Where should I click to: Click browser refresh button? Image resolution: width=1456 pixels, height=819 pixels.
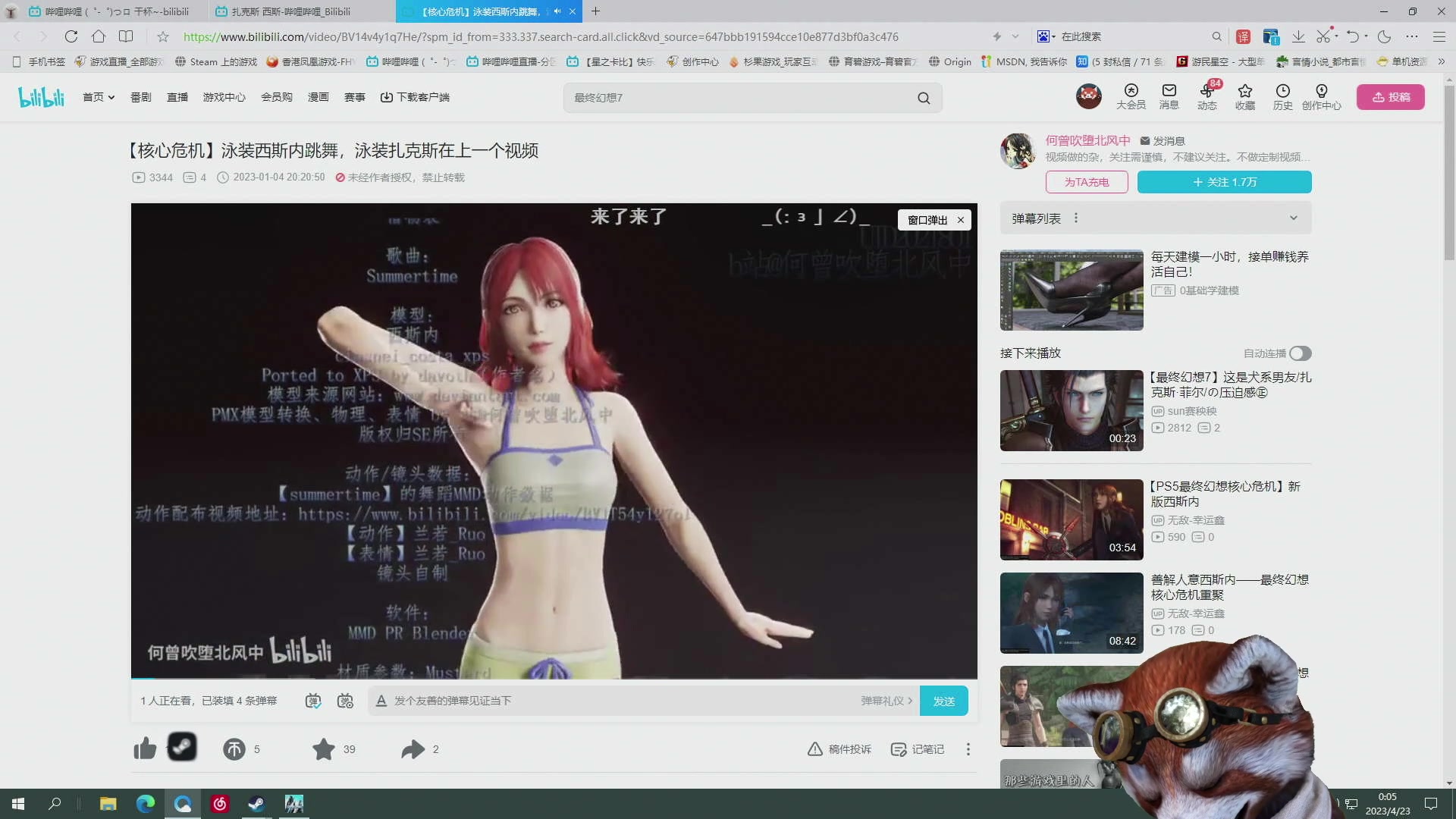pyautogui.click(x=71, y=36)
